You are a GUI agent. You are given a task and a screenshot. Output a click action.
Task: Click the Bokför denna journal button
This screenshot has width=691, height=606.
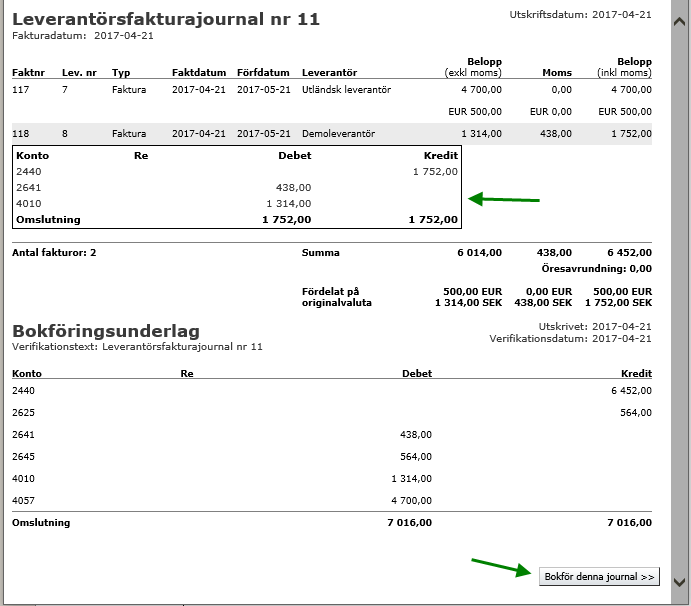[x=599, y=577]
